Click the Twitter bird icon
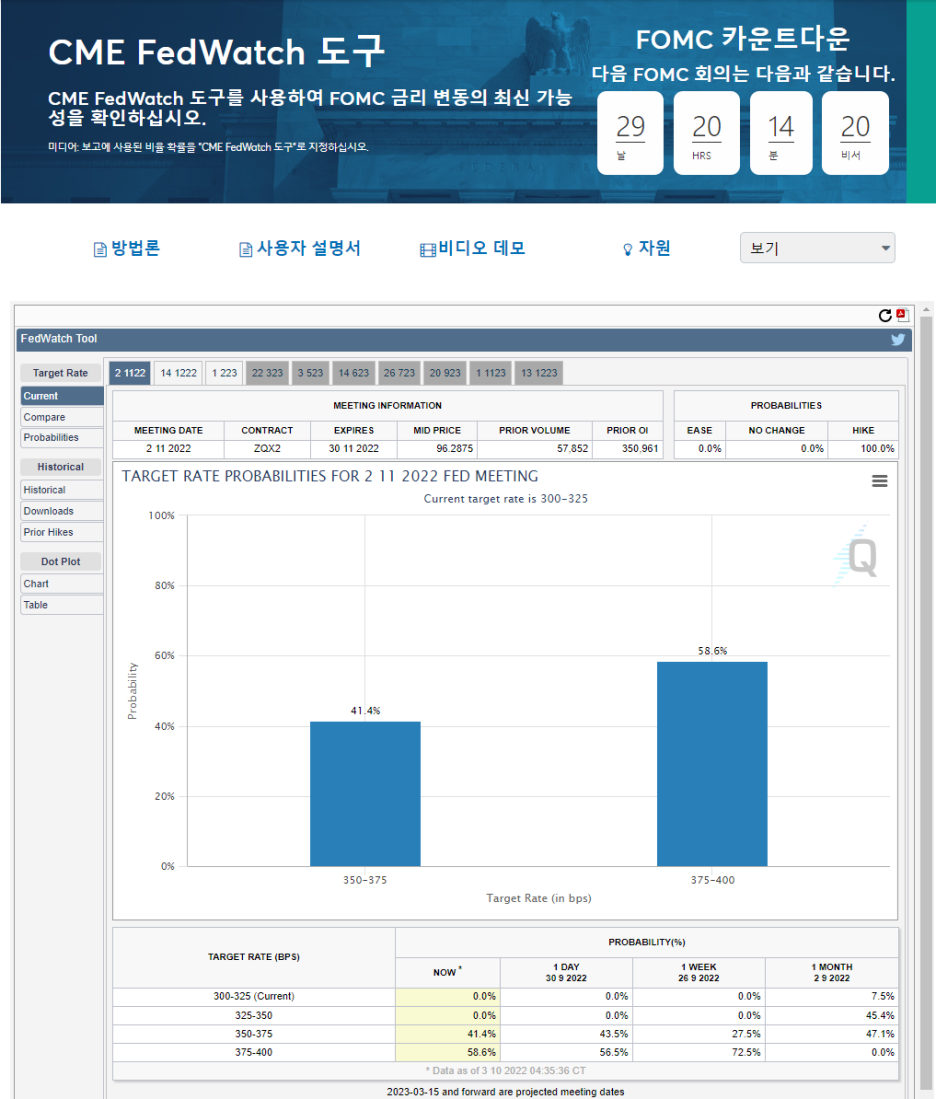Image resolution: width=936 pixels, height=1099 pixels. pyautogui.click(x=897, y=339)
